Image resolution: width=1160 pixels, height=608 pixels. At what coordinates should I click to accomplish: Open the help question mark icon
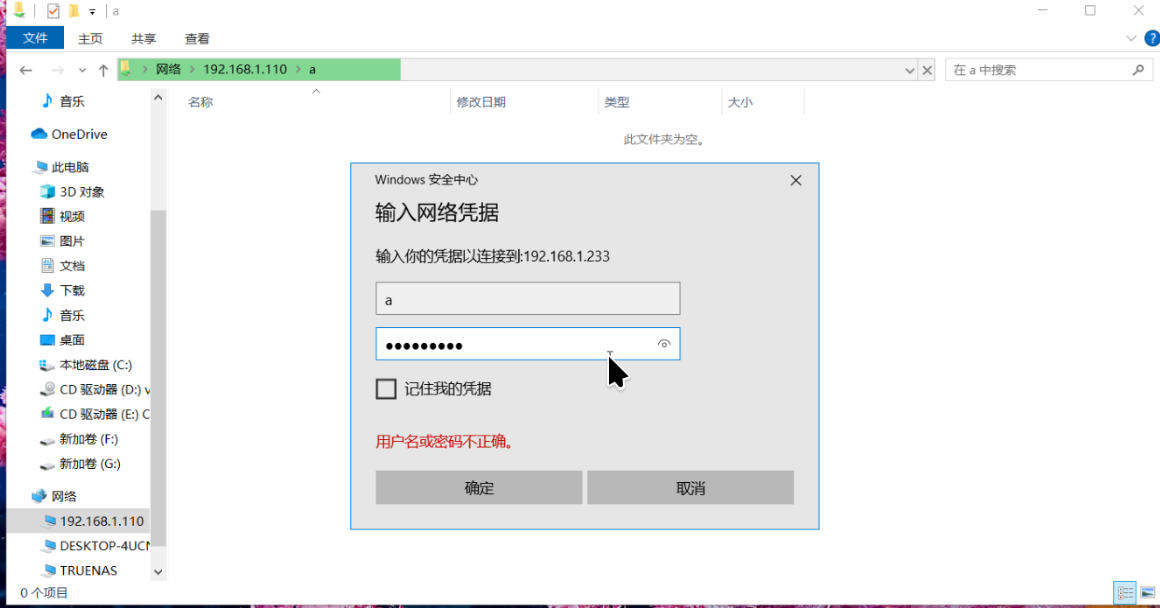[1152, 38]
